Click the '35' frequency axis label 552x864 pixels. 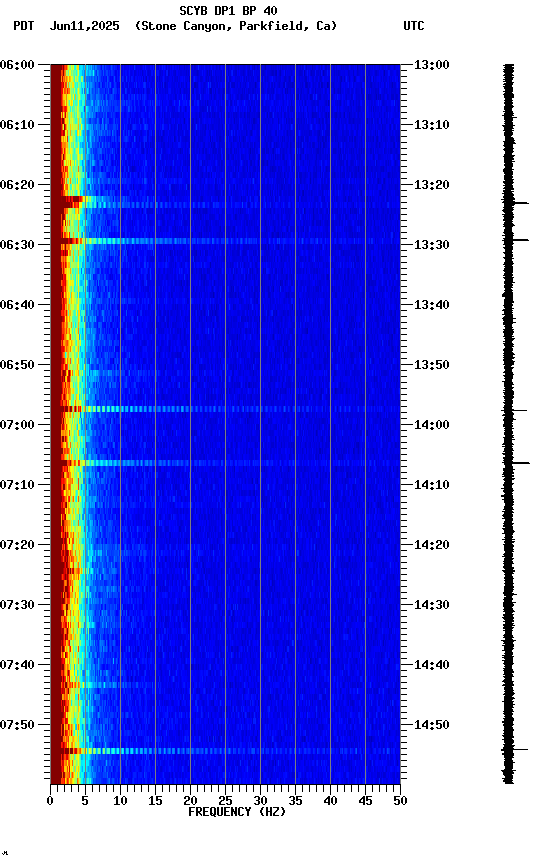click(x=295, y=801)
